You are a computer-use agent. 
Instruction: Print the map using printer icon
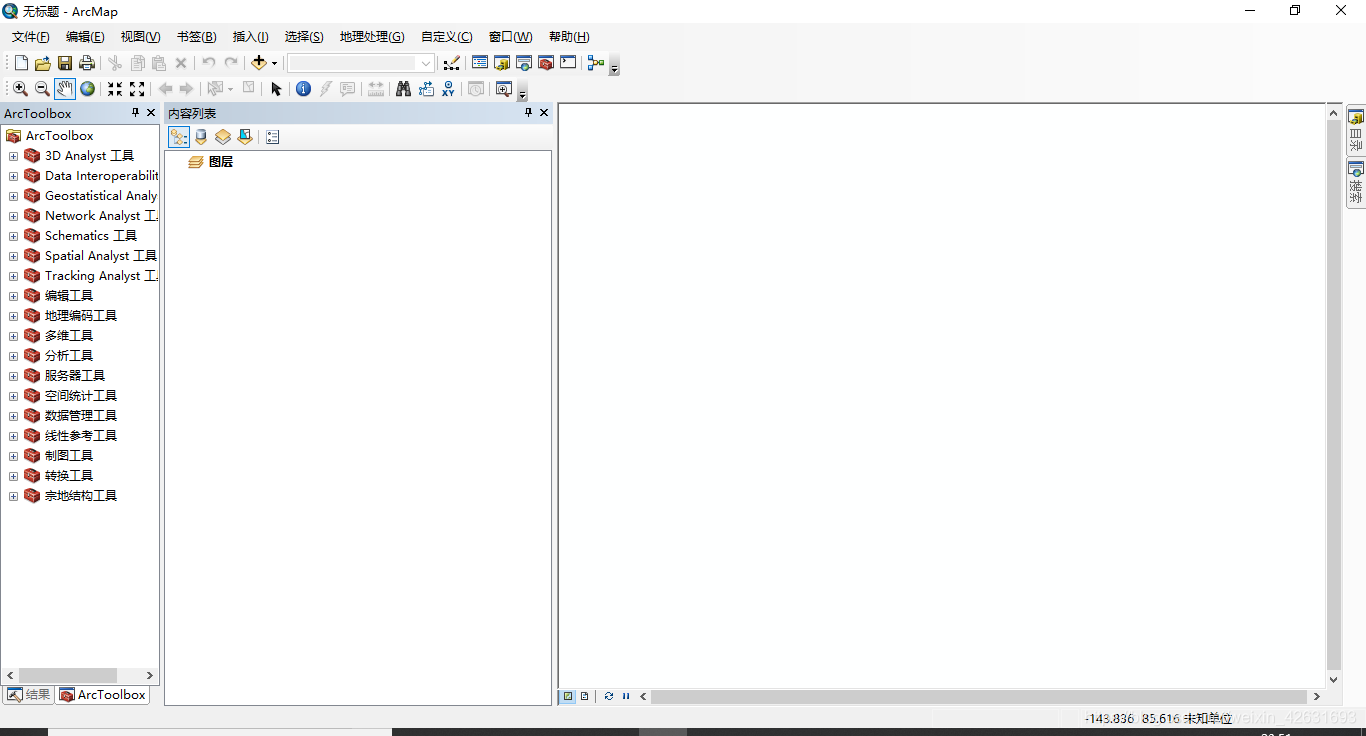(x=87, y=63)
